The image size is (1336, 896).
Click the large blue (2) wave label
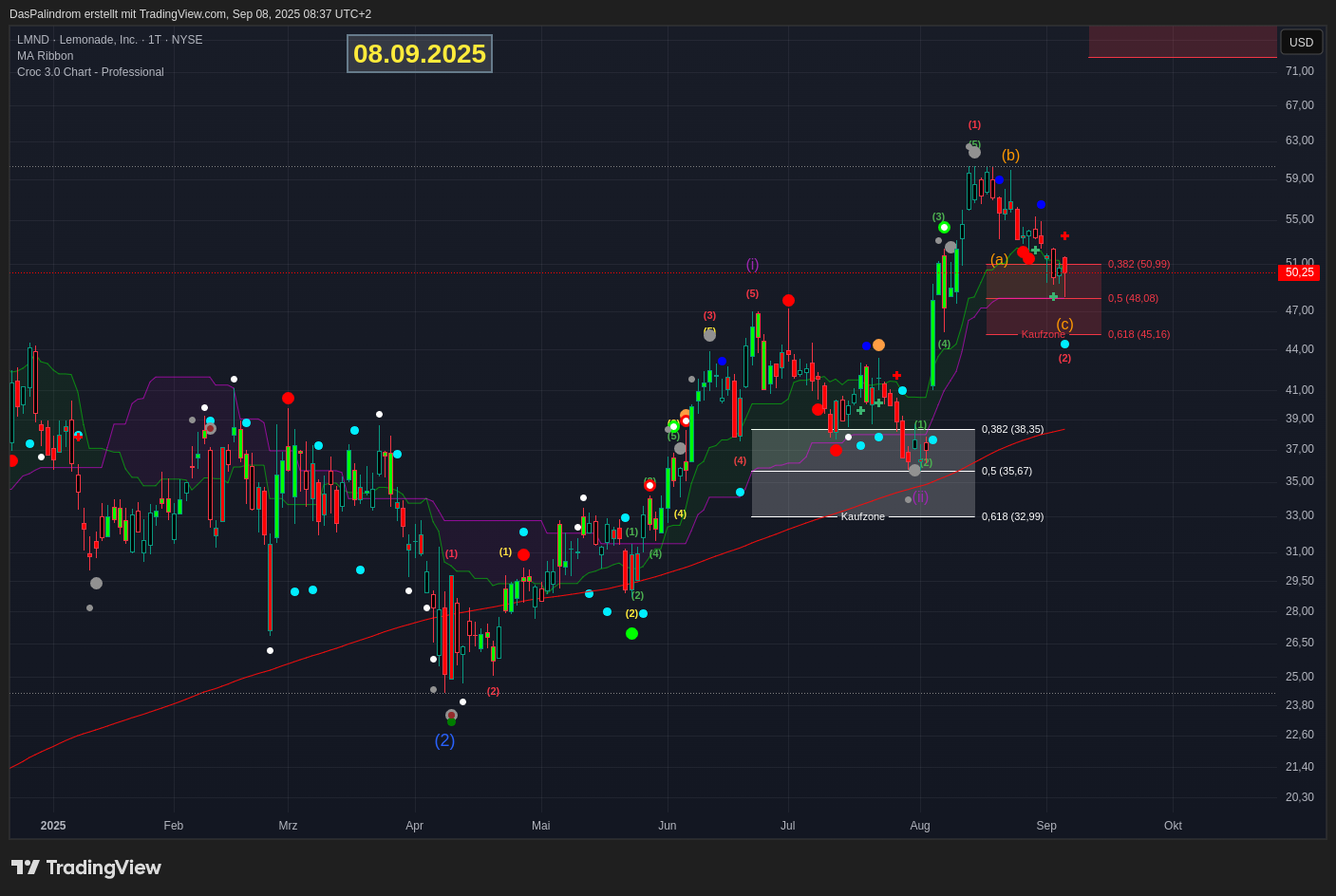tap(444, 740)
